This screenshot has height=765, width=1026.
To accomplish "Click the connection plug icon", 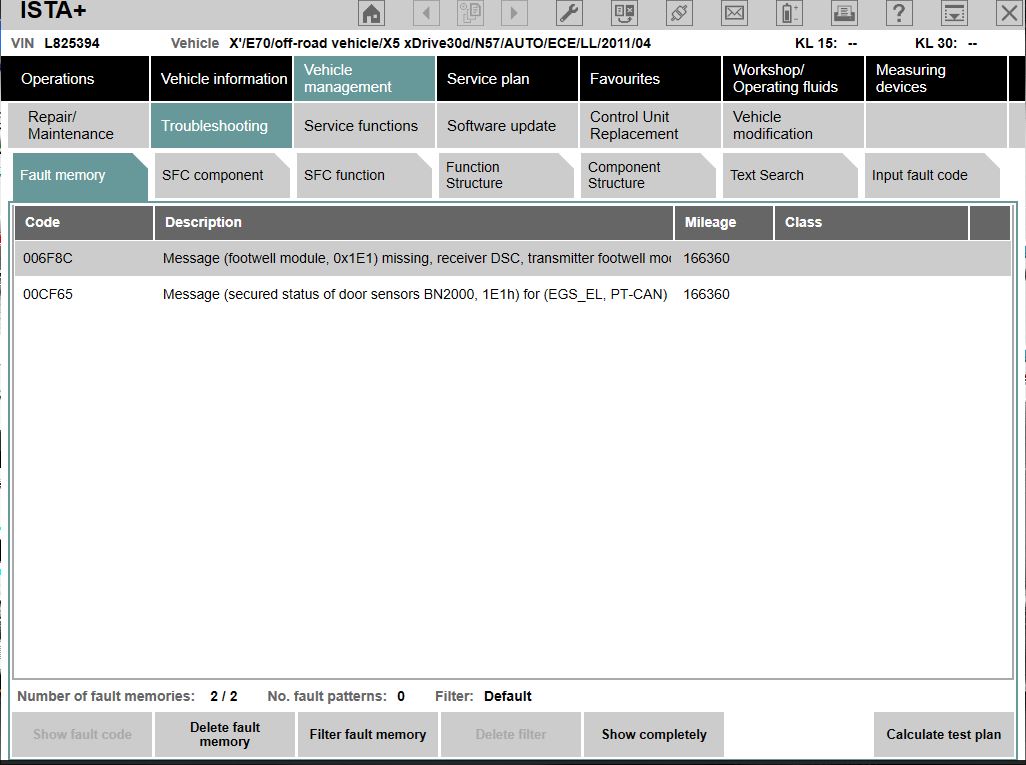I will click(680, 13).
